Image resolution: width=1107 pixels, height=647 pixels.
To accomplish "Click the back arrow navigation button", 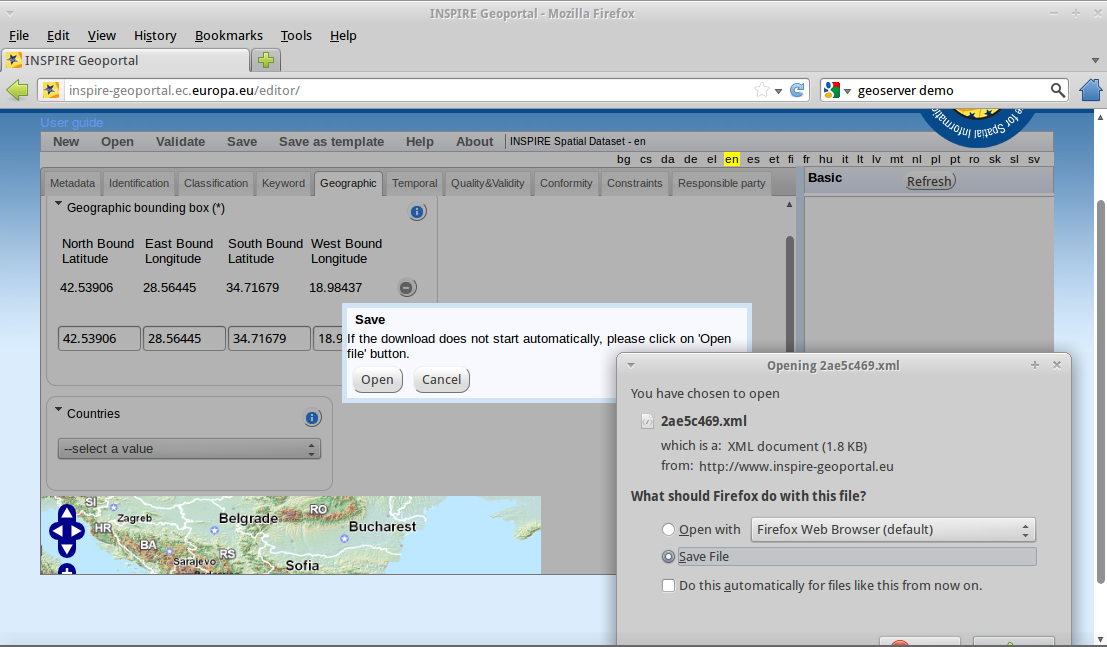I will point(17,90).
